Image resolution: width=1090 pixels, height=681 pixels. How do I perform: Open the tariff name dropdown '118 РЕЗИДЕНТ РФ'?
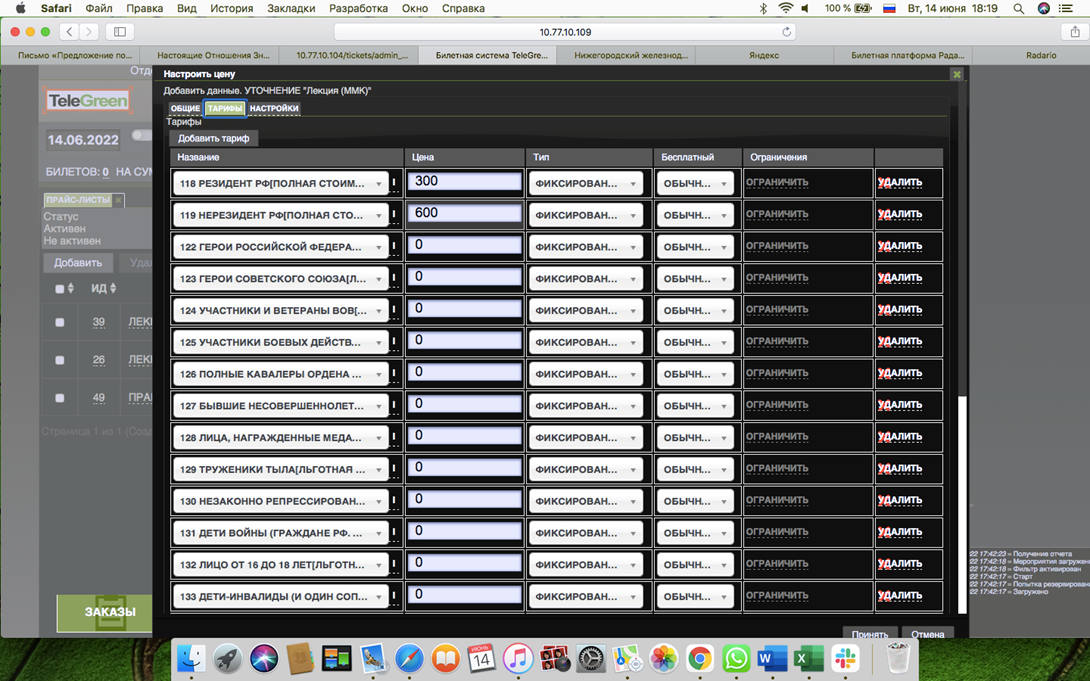280,184
